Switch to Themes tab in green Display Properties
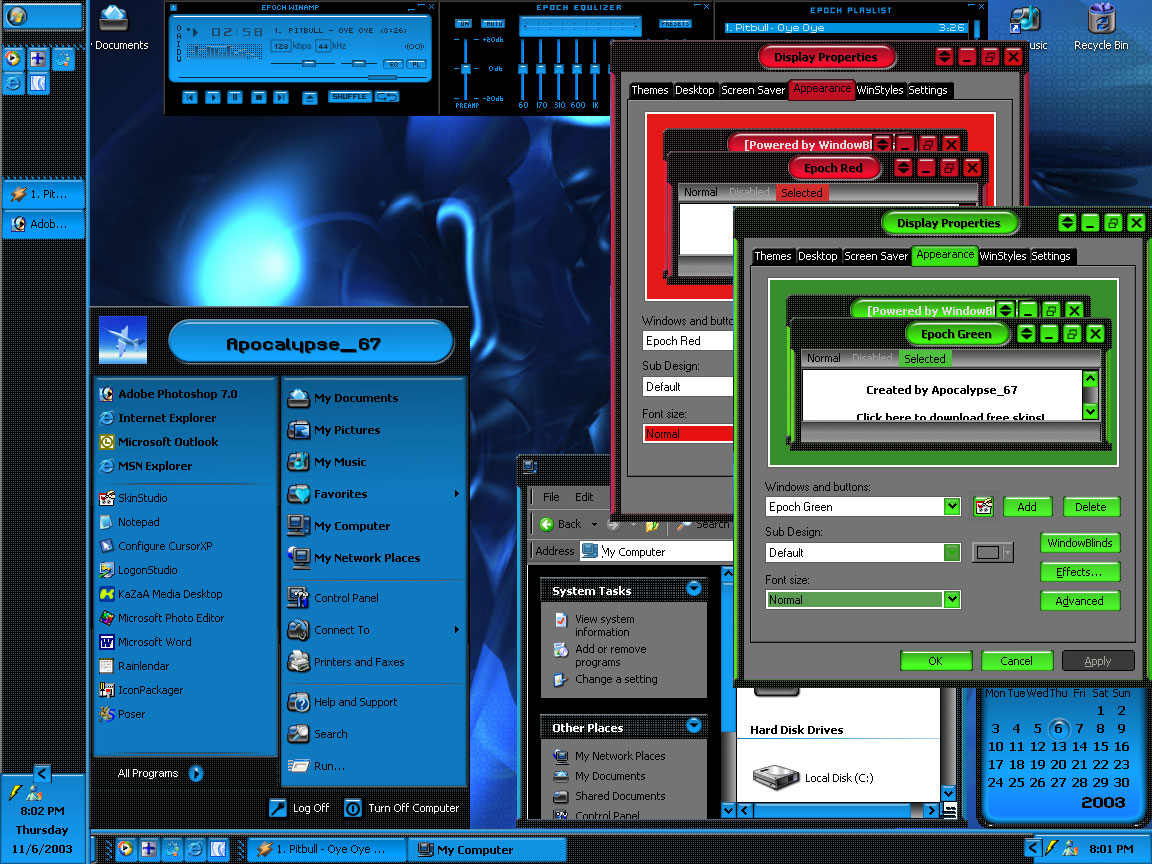1152x864 pixels. (x=773, y=256)
